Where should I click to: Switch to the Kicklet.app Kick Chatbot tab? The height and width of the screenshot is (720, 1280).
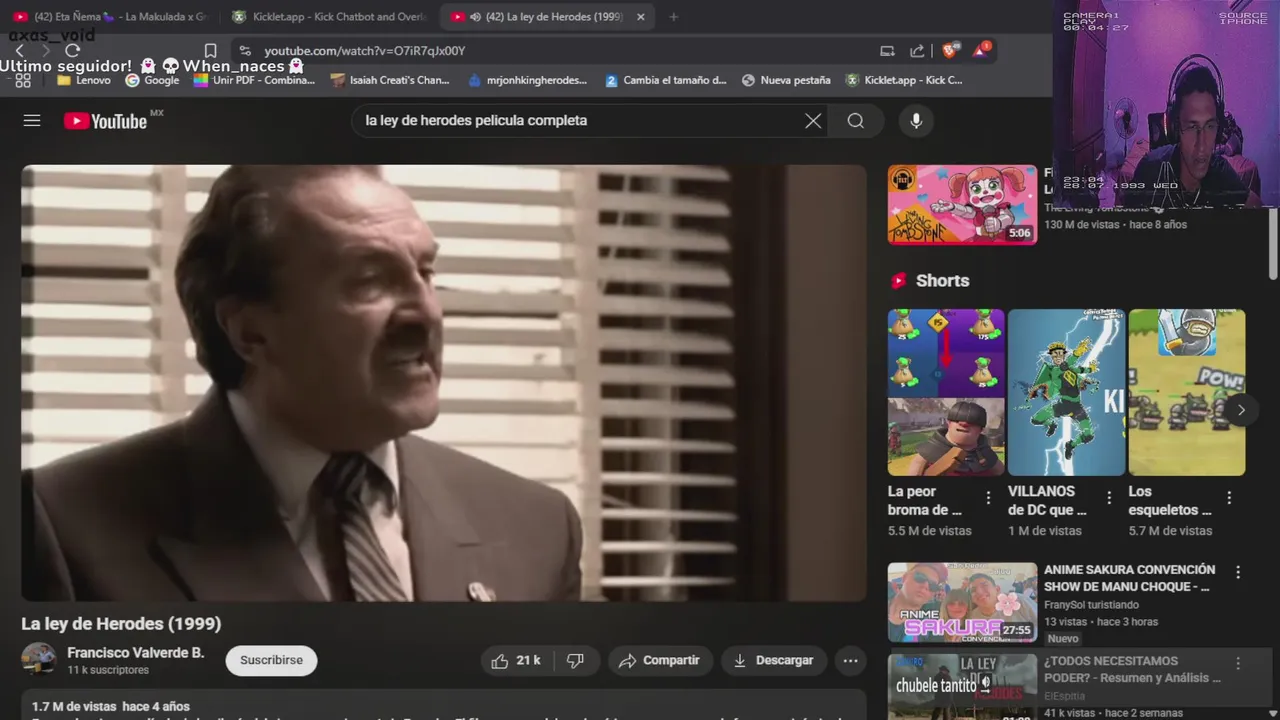tap(328, 17)
